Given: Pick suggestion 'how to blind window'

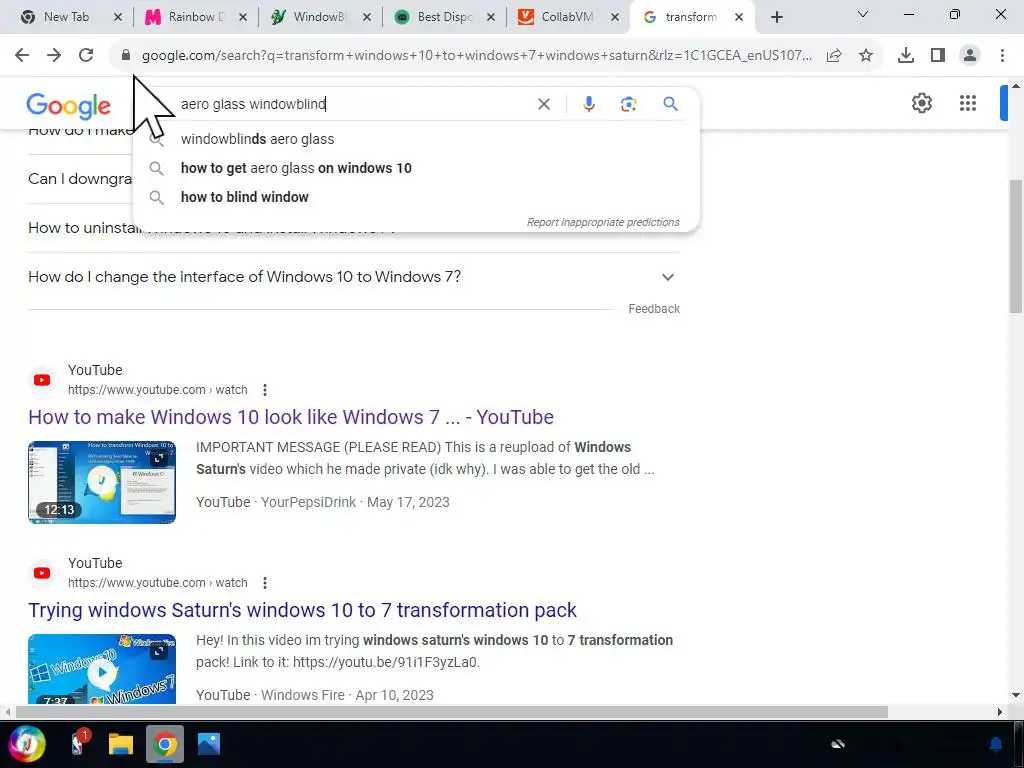Looking at the screenshot, I should pyautogui.click(x=416, y=197).
